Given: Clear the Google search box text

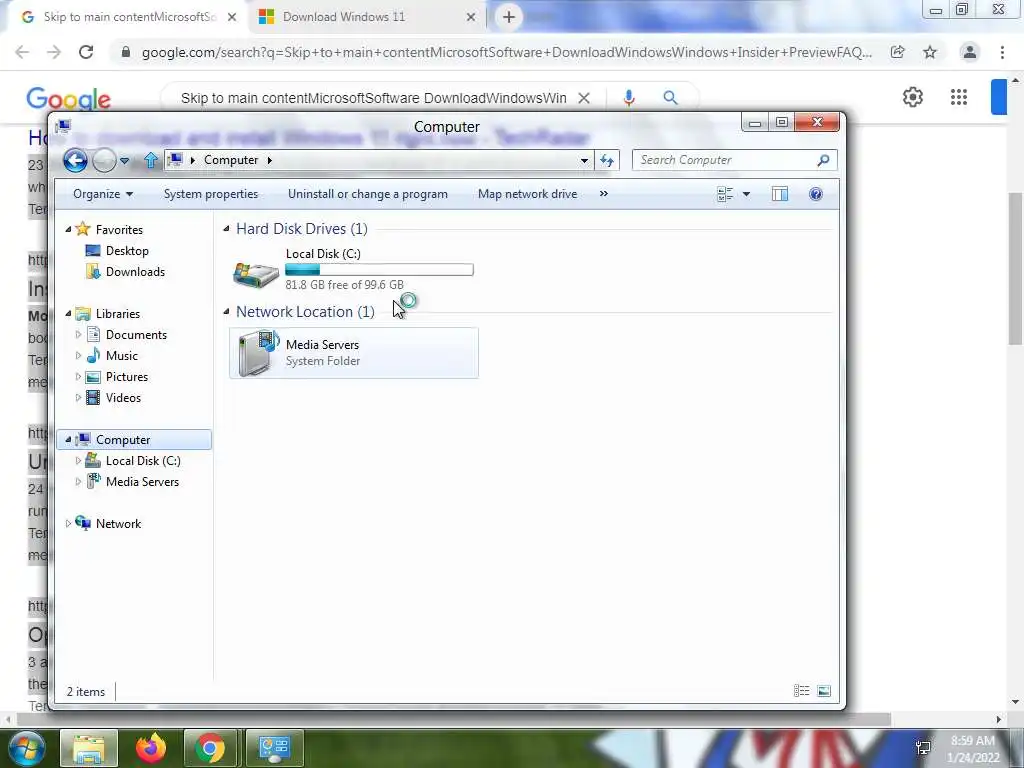Looking at the screenshot, I should (584, 98).
